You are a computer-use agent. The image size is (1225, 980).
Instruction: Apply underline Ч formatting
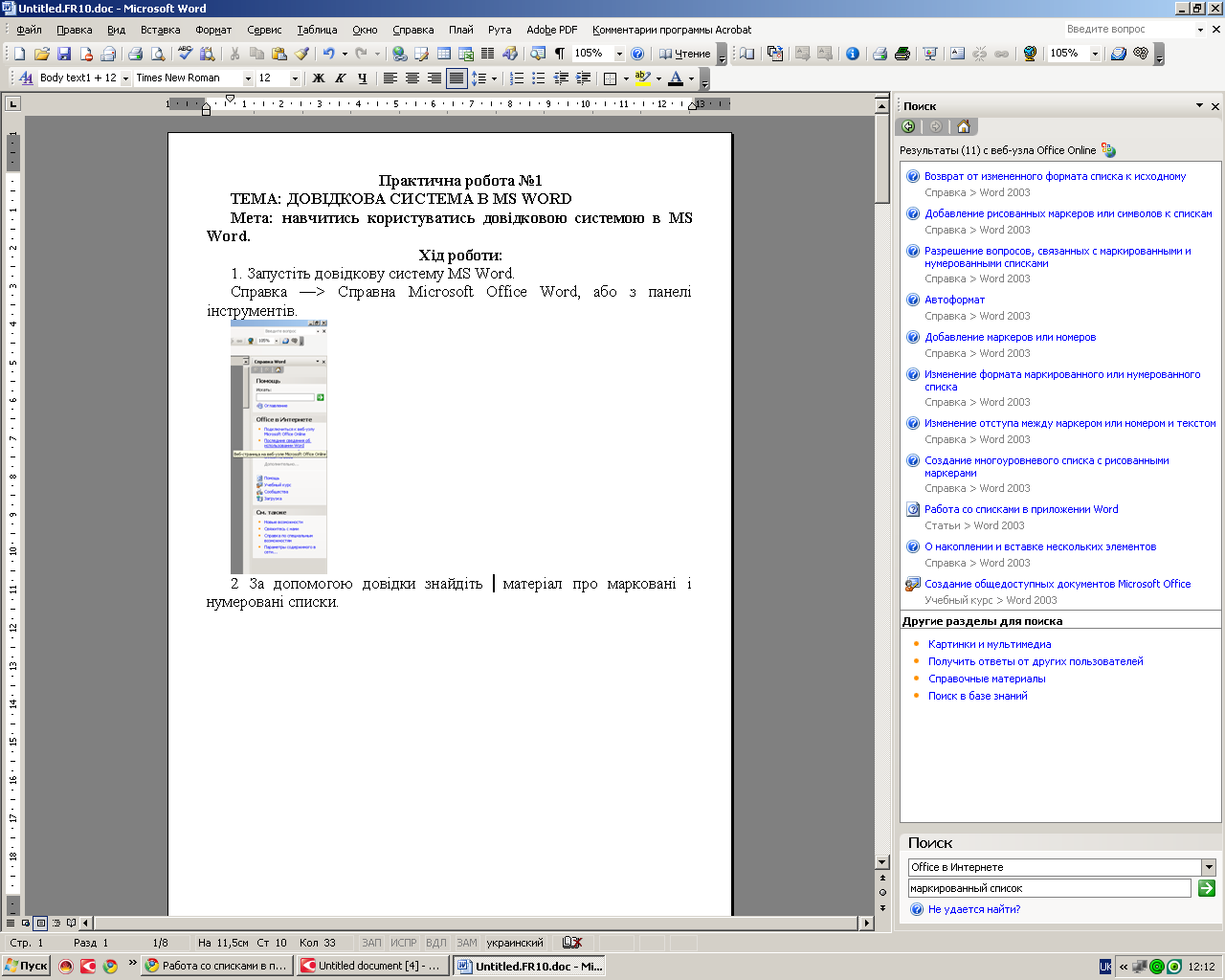coord(362,78)
